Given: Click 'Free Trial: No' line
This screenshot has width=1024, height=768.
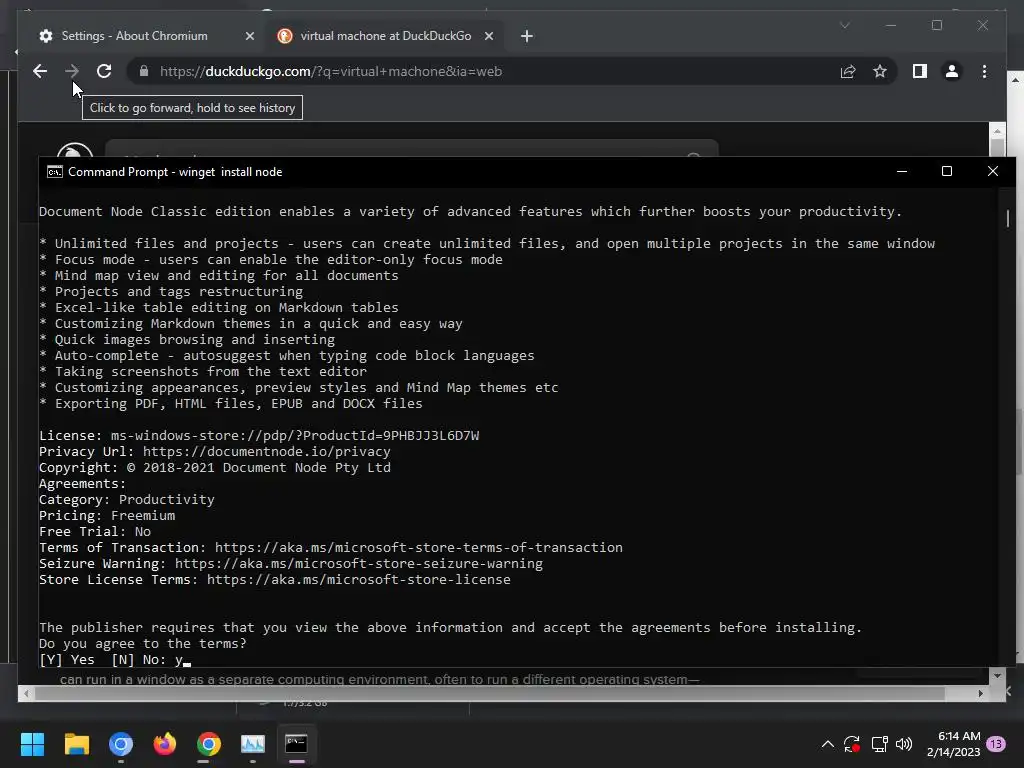Looking at the screenshot, I should 95,531.
